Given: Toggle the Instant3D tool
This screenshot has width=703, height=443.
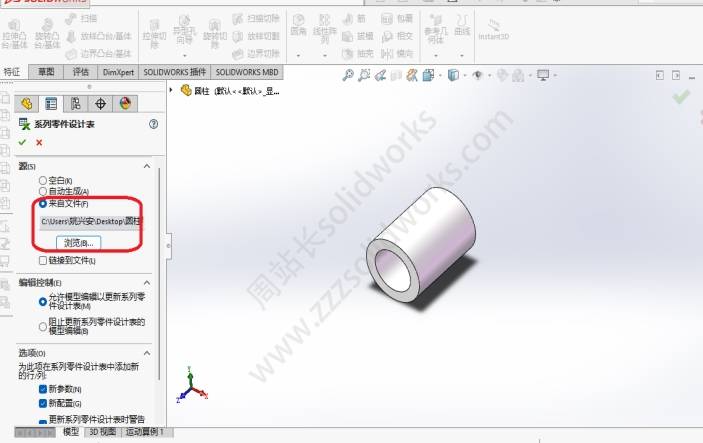Looking at the screenshot, I should 493,30.
